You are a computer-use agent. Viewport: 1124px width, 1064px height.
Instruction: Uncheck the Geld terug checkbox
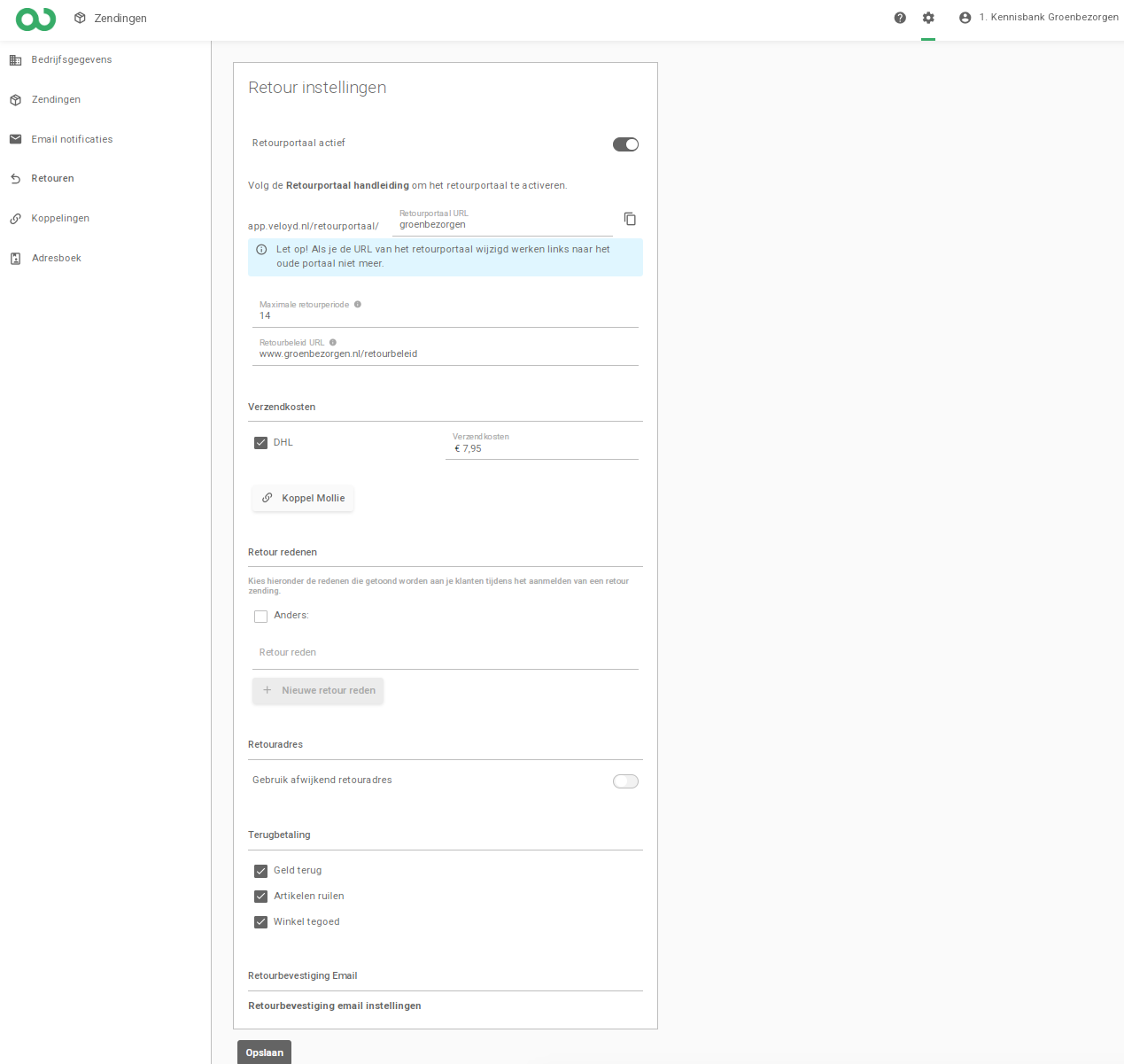261,871
